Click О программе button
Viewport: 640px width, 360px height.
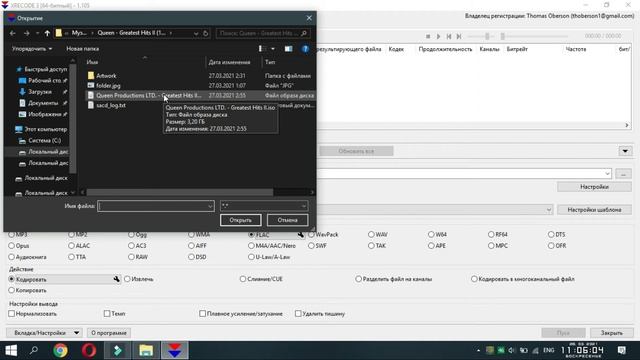click(109, 333)
